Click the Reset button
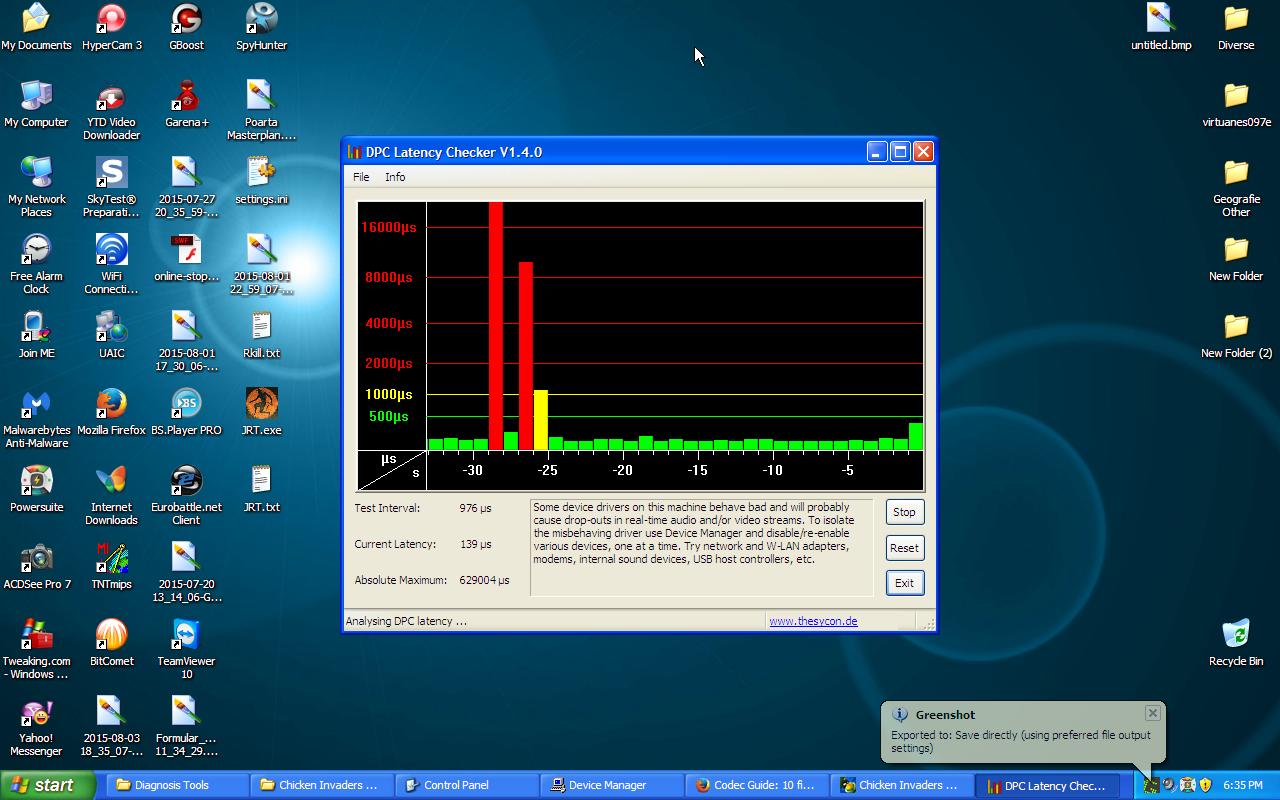This screenshot has width=1280, height=800. click(904, 548)
